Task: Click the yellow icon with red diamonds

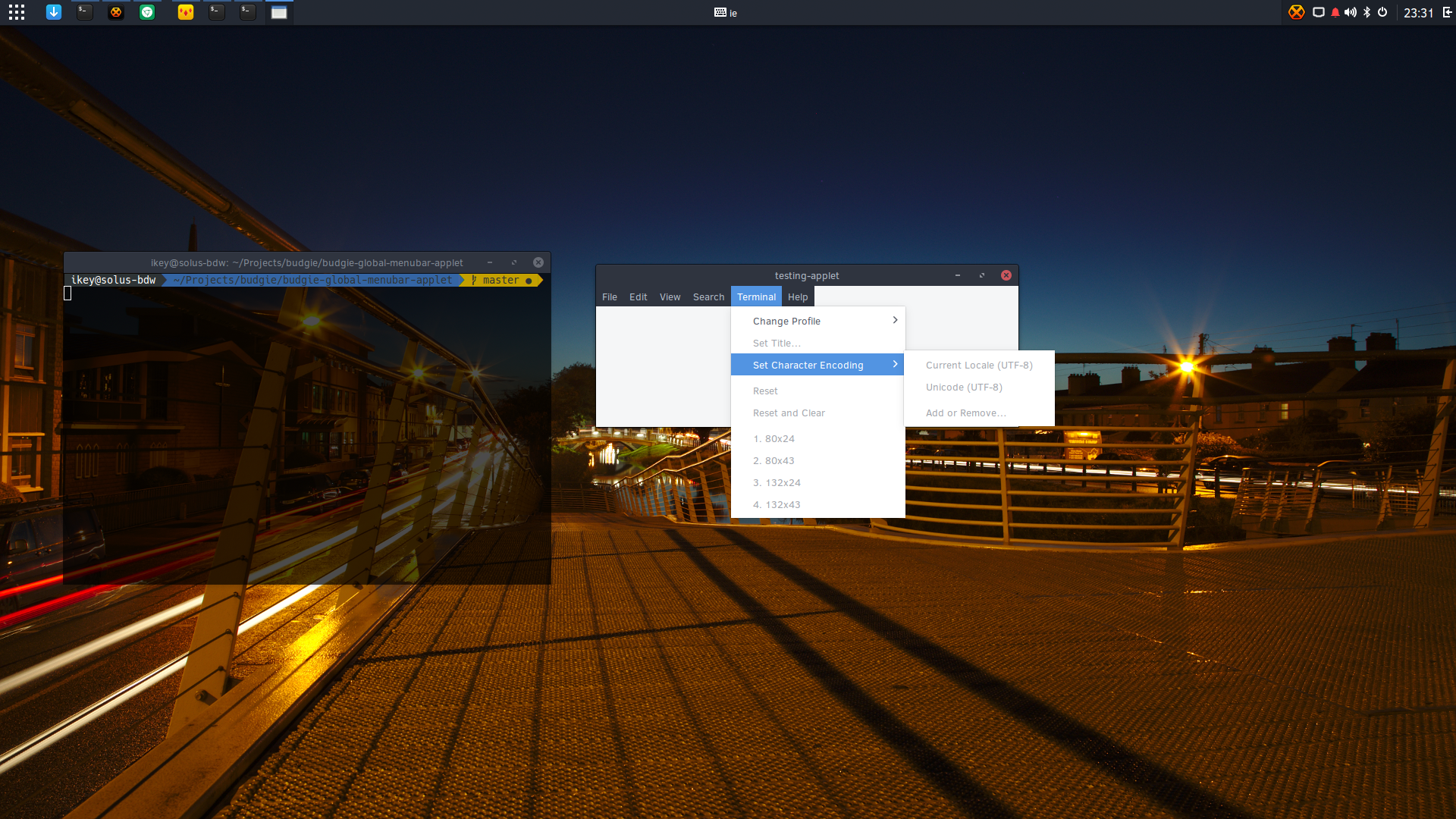Action: (x=186, y=12)
